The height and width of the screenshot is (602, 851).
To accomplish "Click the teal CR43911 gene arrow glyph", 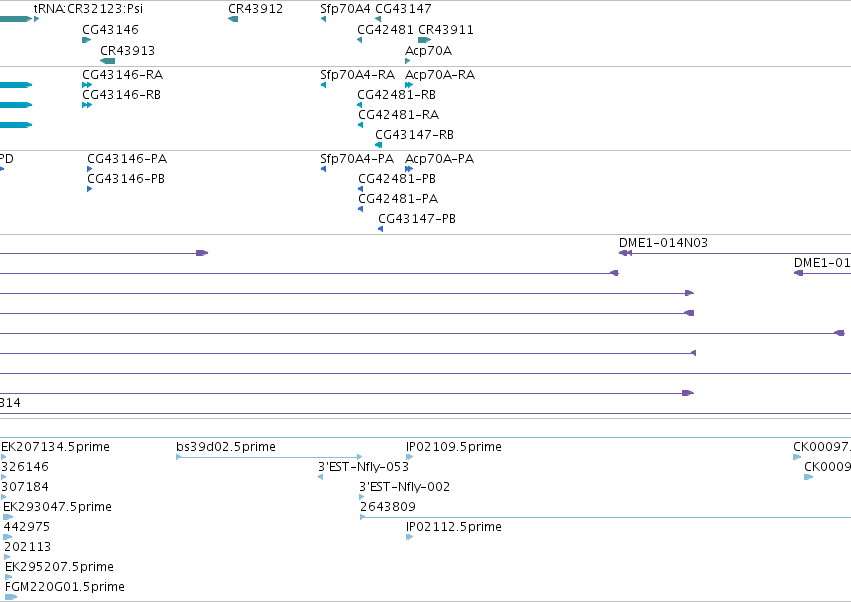I will [x=424, y=40].
